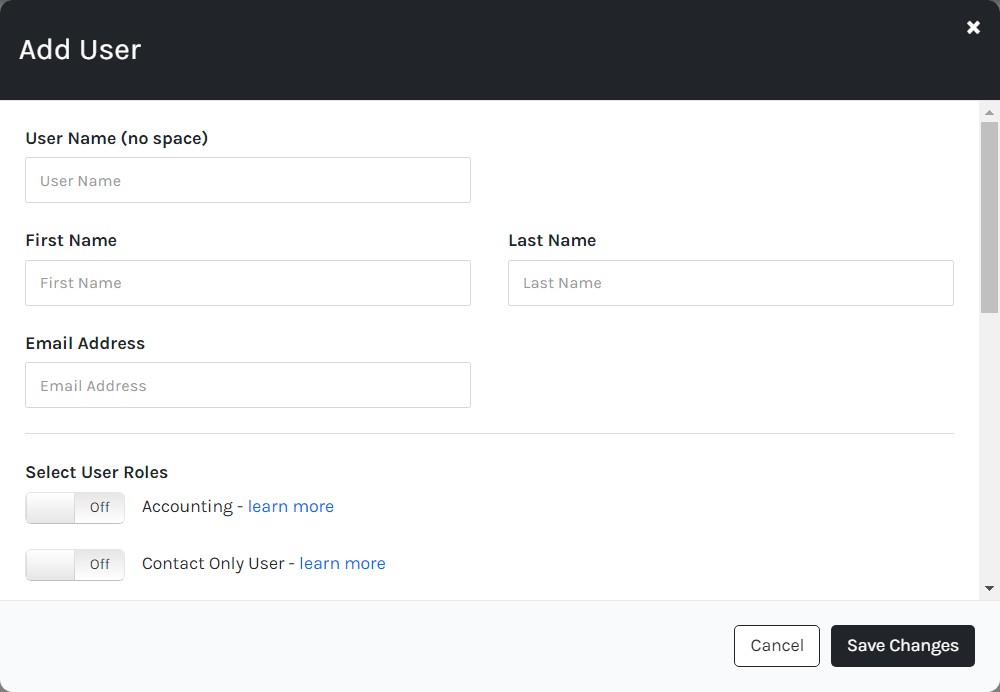
Task: Click the scrollbar down arrow
Action: coord(989,588)
